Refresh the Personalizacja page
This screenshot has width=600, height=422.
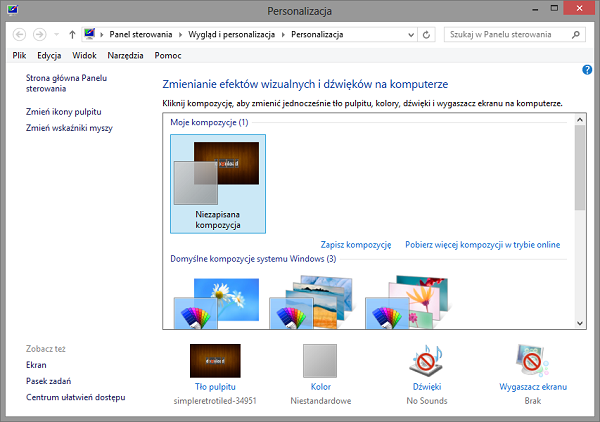[x=426, y=35]
